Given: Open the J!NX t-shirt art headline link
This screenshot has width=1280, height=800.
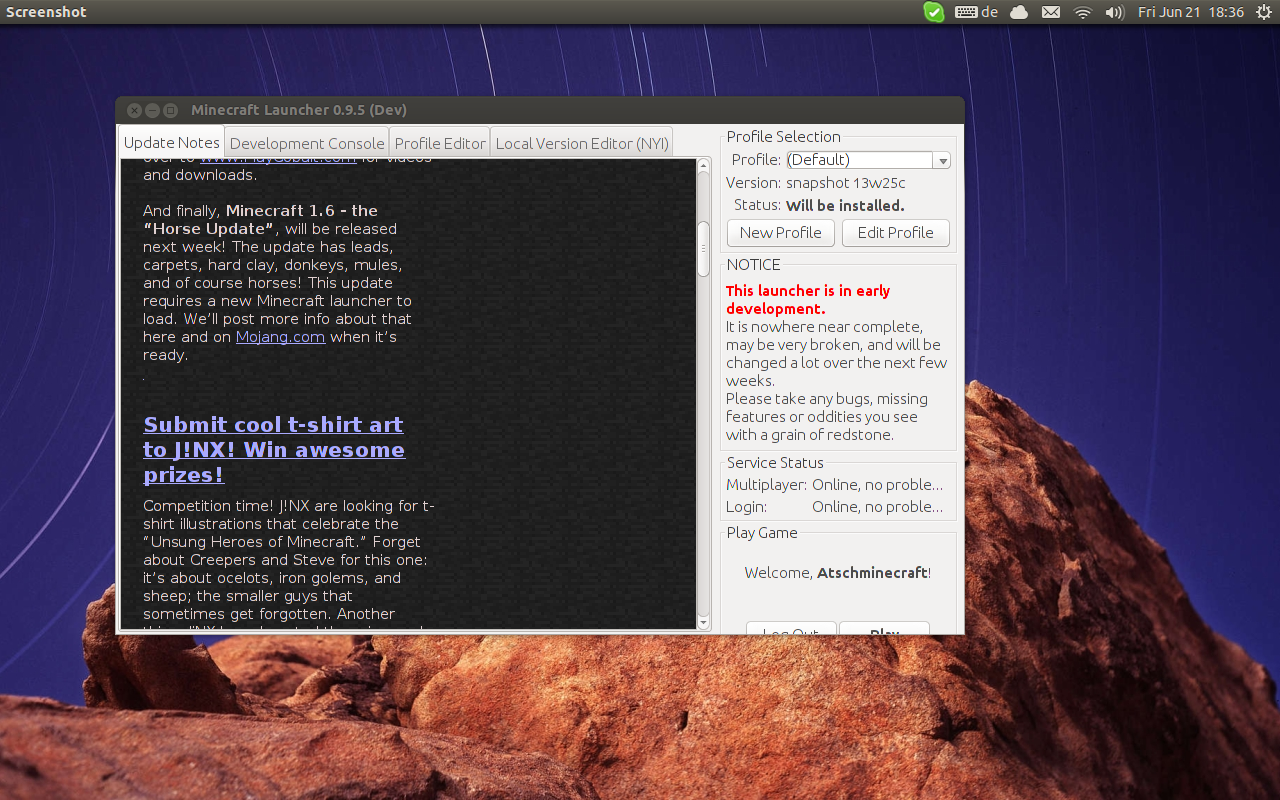Looking at the screenshot, I should pos(273,450).
